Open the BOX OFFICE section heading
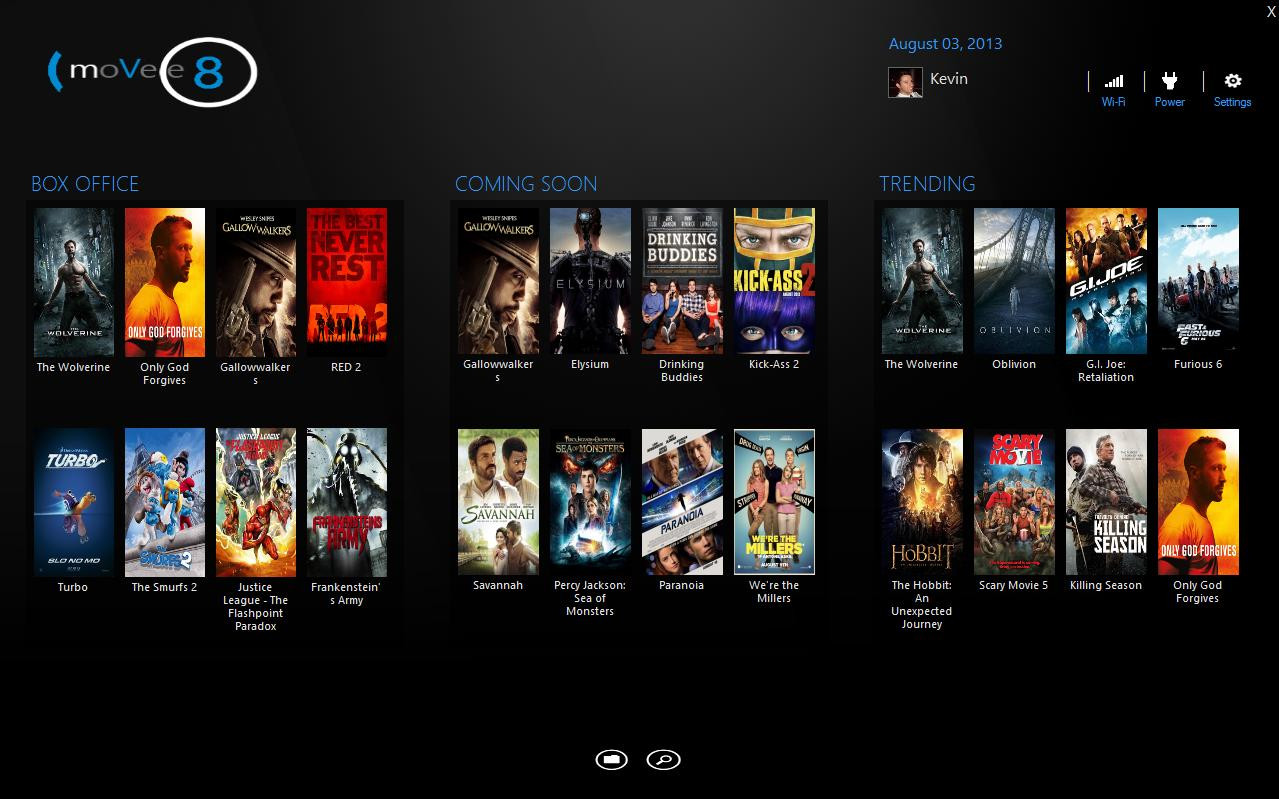 [85, 184]
